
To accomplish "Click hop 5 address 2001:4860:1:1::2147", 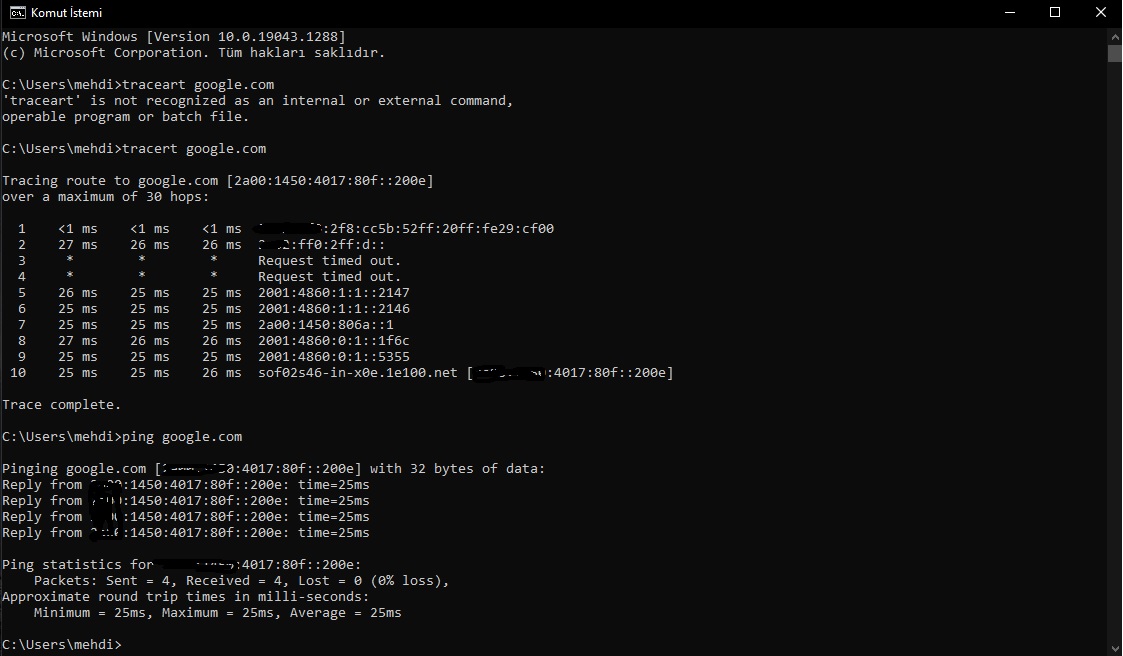I will coord(334,293).
